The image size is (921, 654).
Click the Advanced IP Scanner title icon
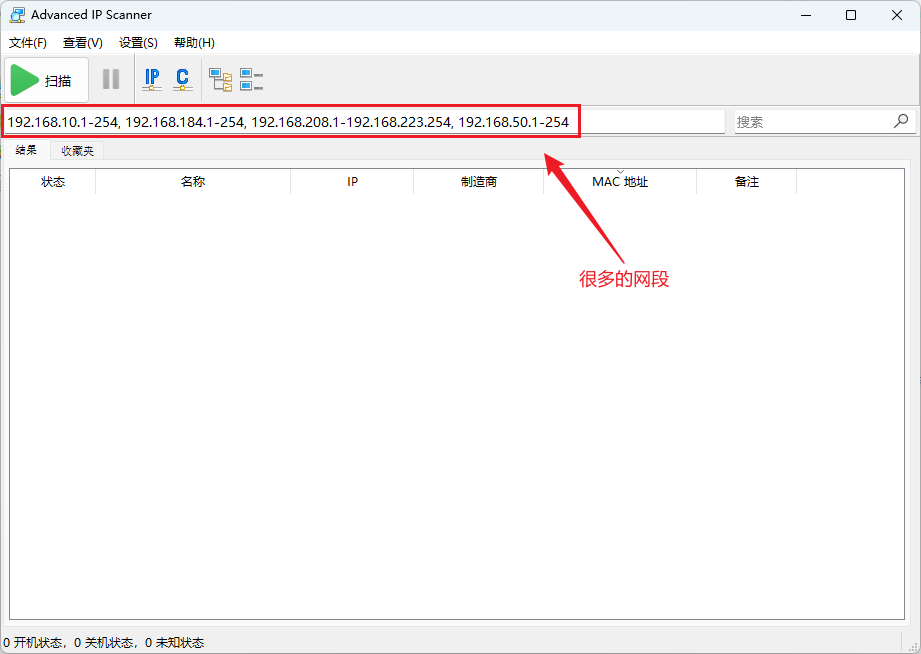[x=17, y=15]
